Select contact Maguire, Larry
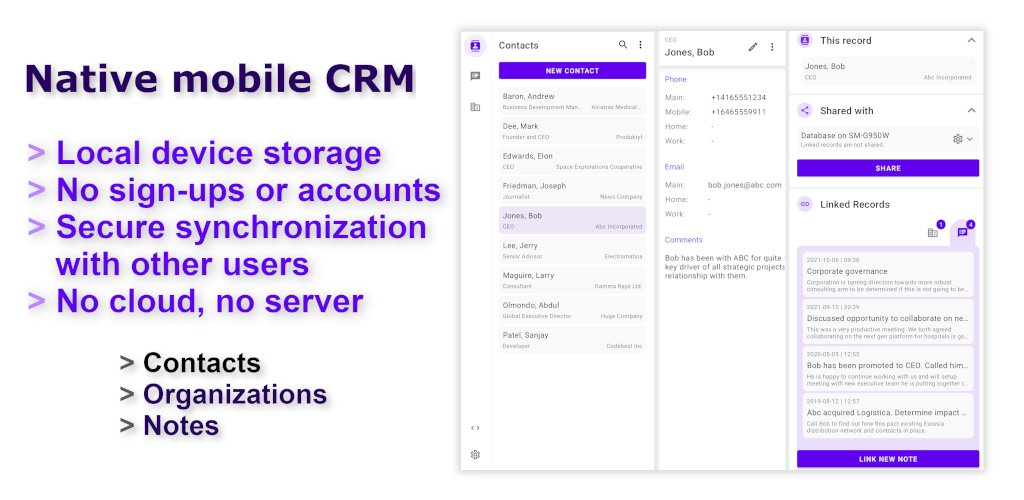1024x500 pixels. pyautogui.click(x=572, y=280)
